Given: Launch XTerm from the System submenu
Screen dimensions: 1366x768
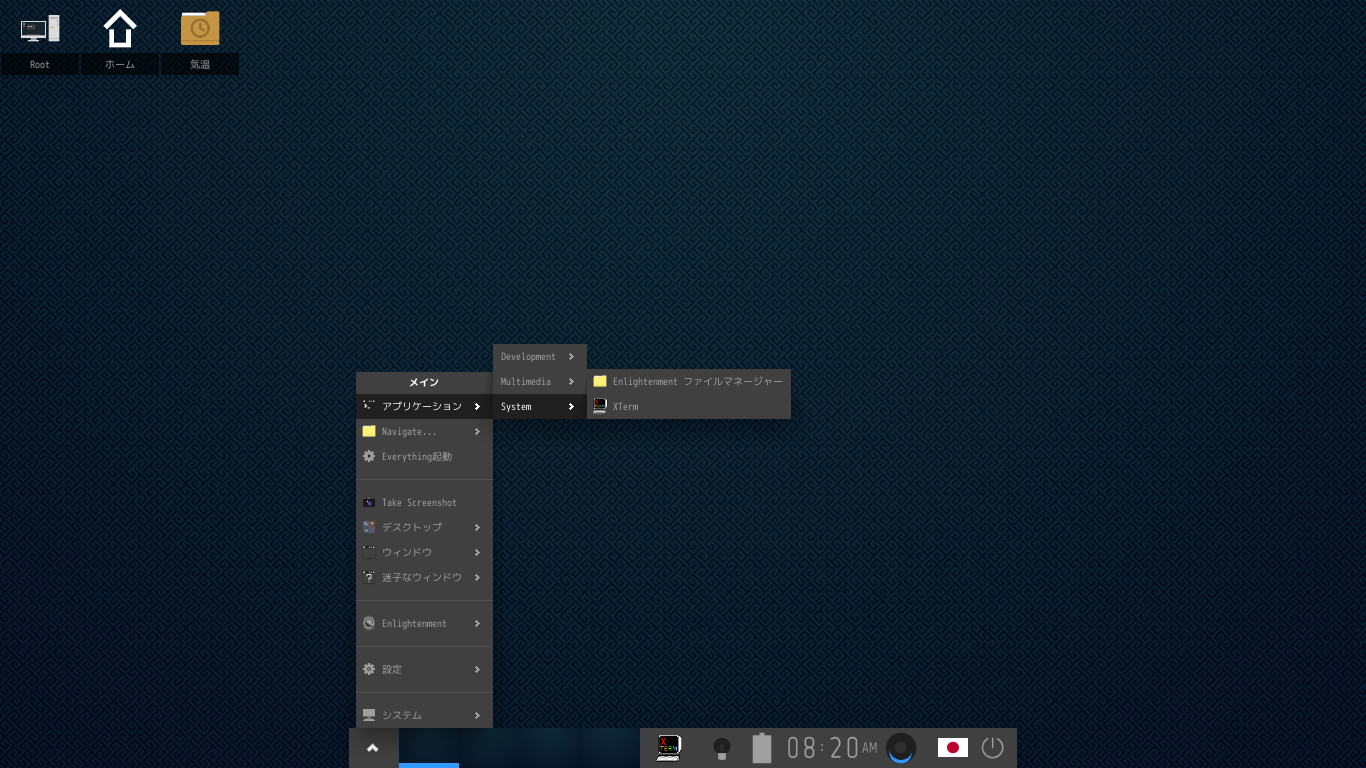Looking at the screenshot, I should [x=689, y=406].
